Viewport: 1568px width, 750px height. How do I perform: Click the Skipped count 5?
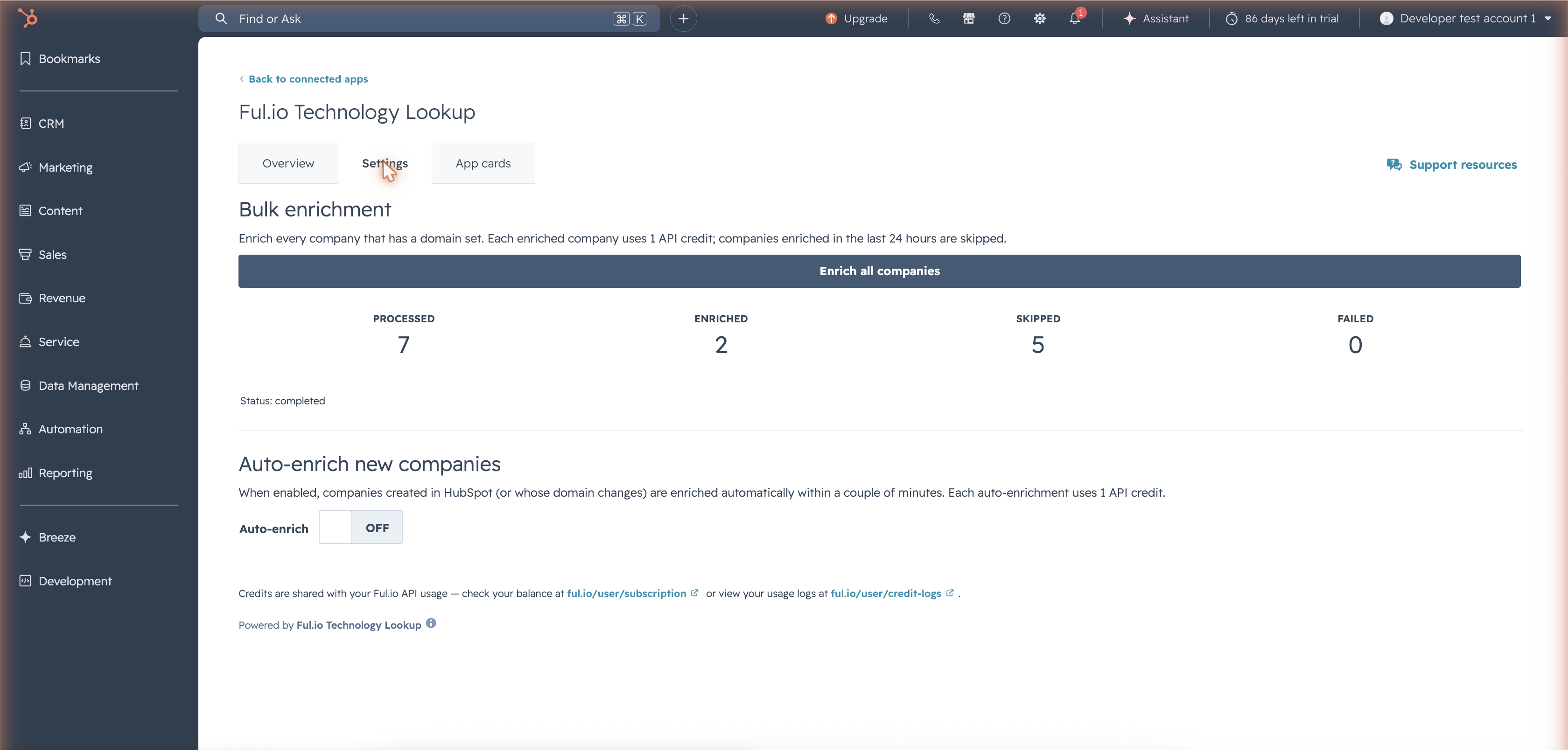pos(1038,345)
